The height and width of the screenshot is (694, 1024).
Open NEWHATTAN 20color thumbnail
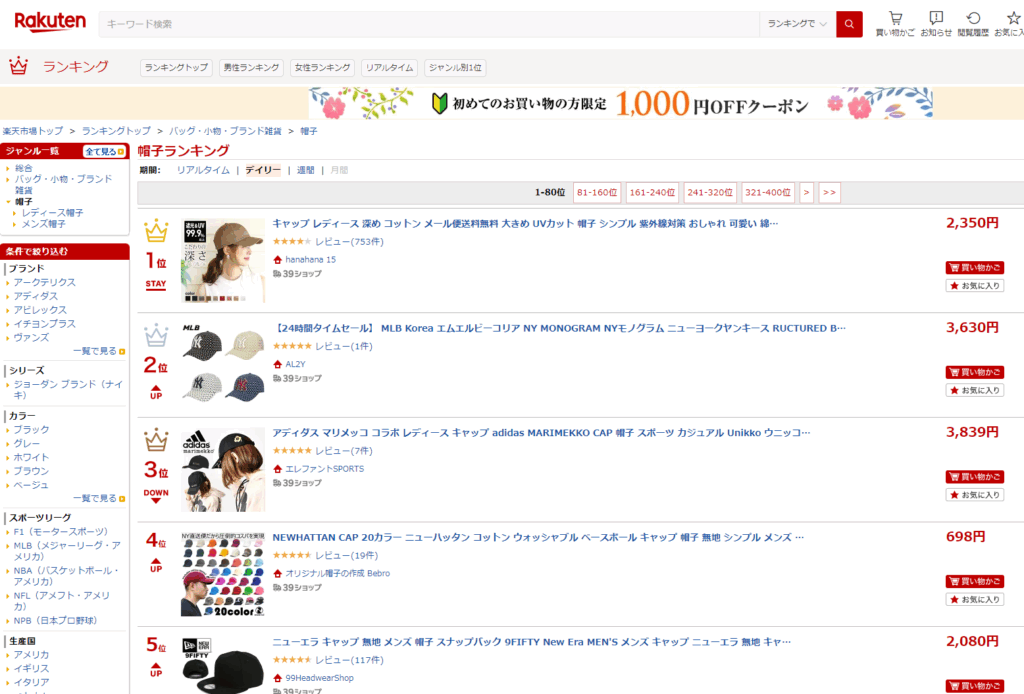pos(223,574)
